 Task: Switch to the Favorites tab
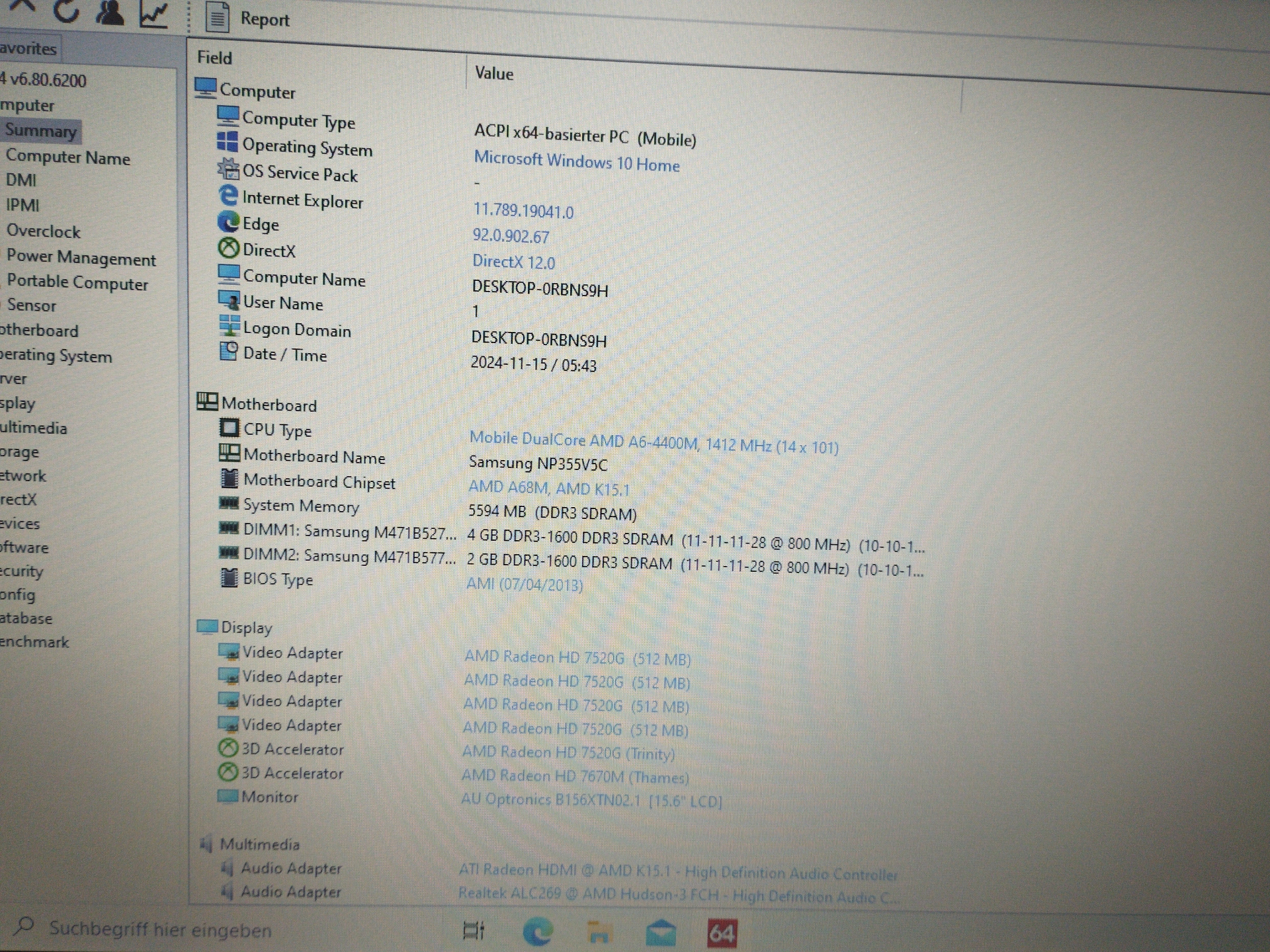point(28,49)
